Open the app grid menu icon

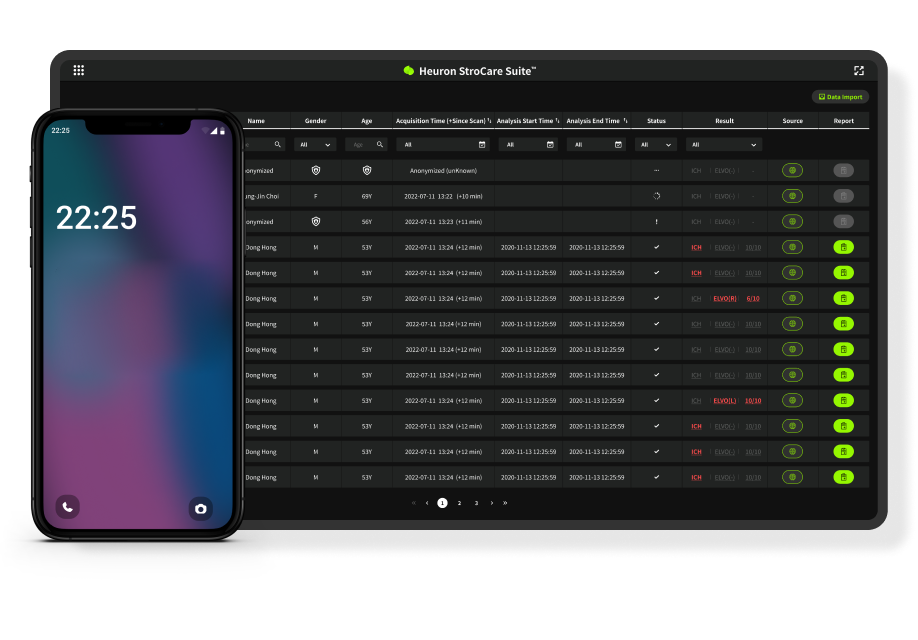click(78, 70)
